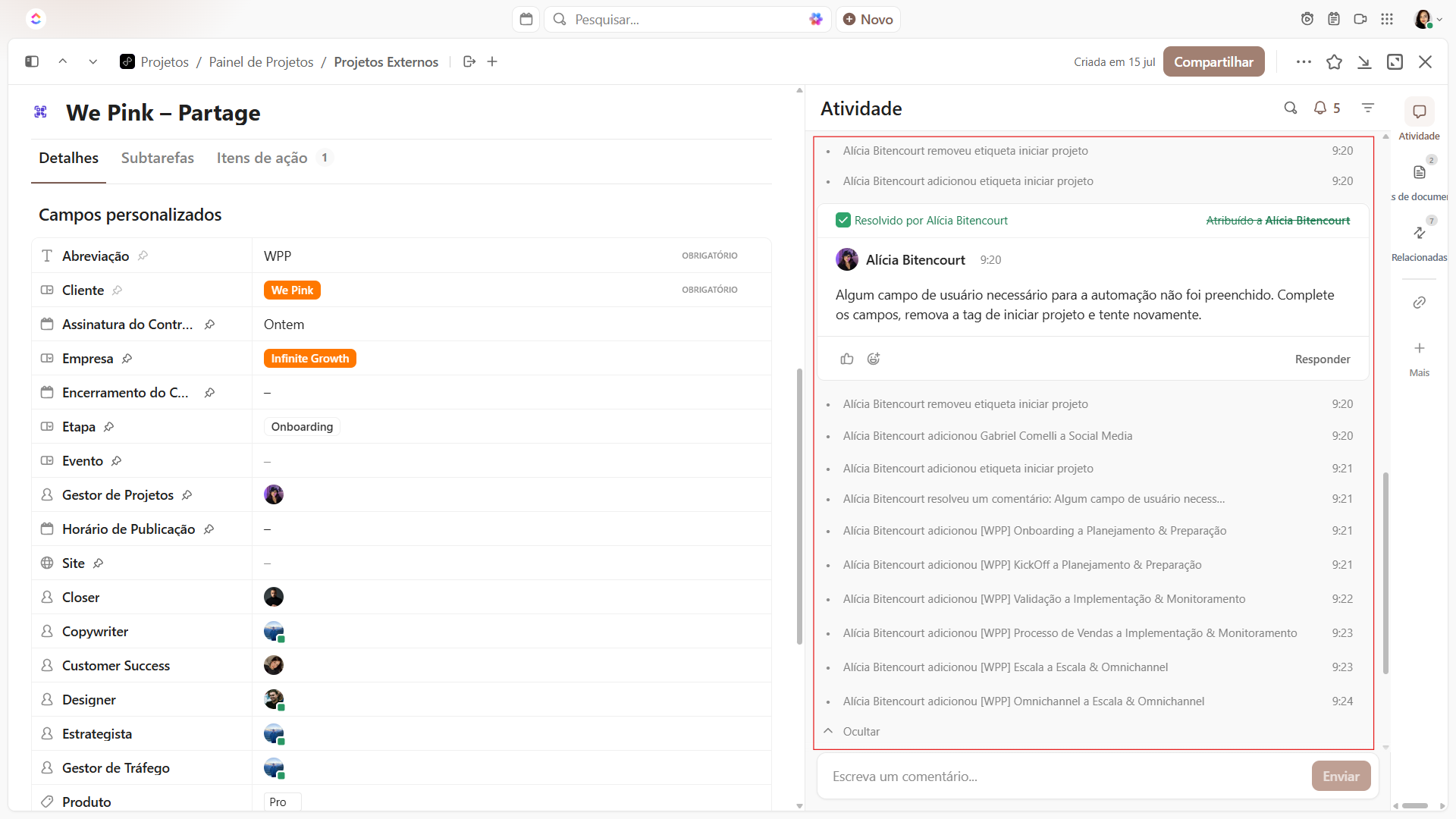Click the link icon in side rail
Image resolution: width=1456 pixels, height=819 pixels.
[1420, 303]
